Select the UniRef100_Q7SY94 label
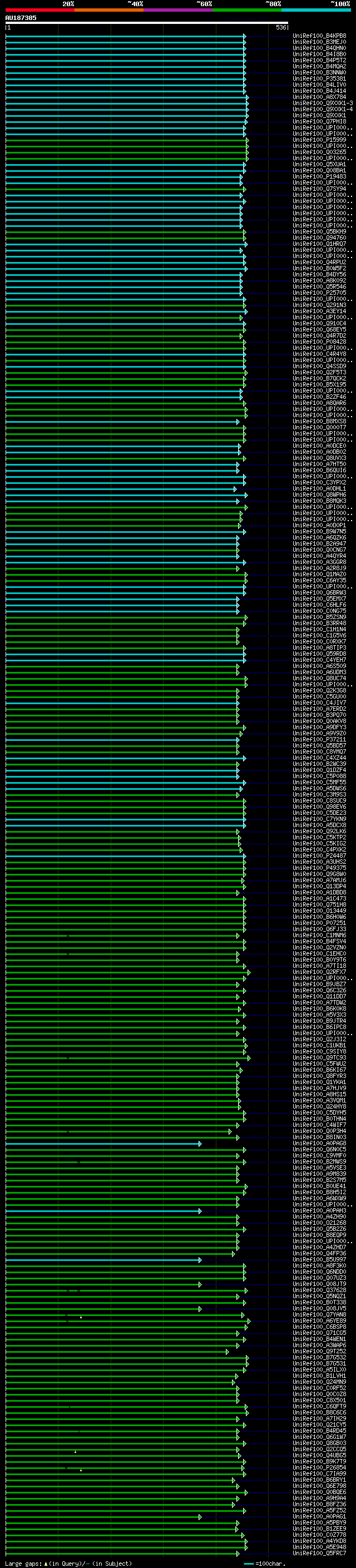 319,189
